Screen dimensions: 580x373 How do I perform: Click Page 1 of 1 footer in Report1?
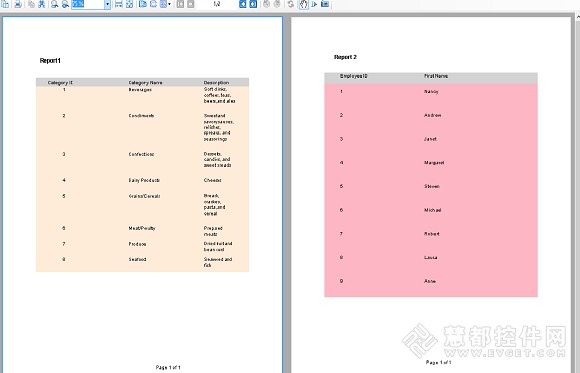click(168, 367)
